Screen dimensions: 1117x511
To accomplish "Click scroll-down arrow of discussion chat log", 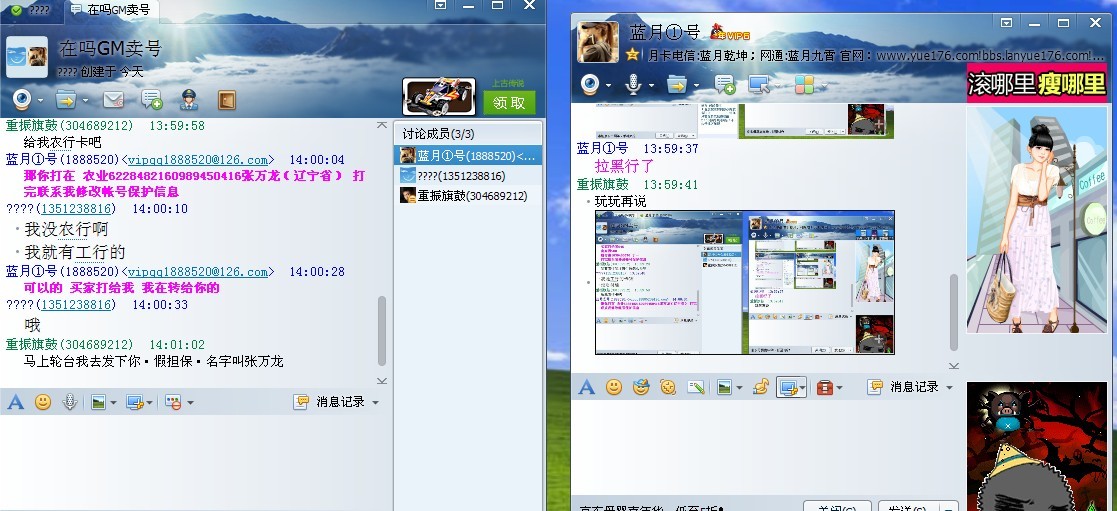I will 382,381.
